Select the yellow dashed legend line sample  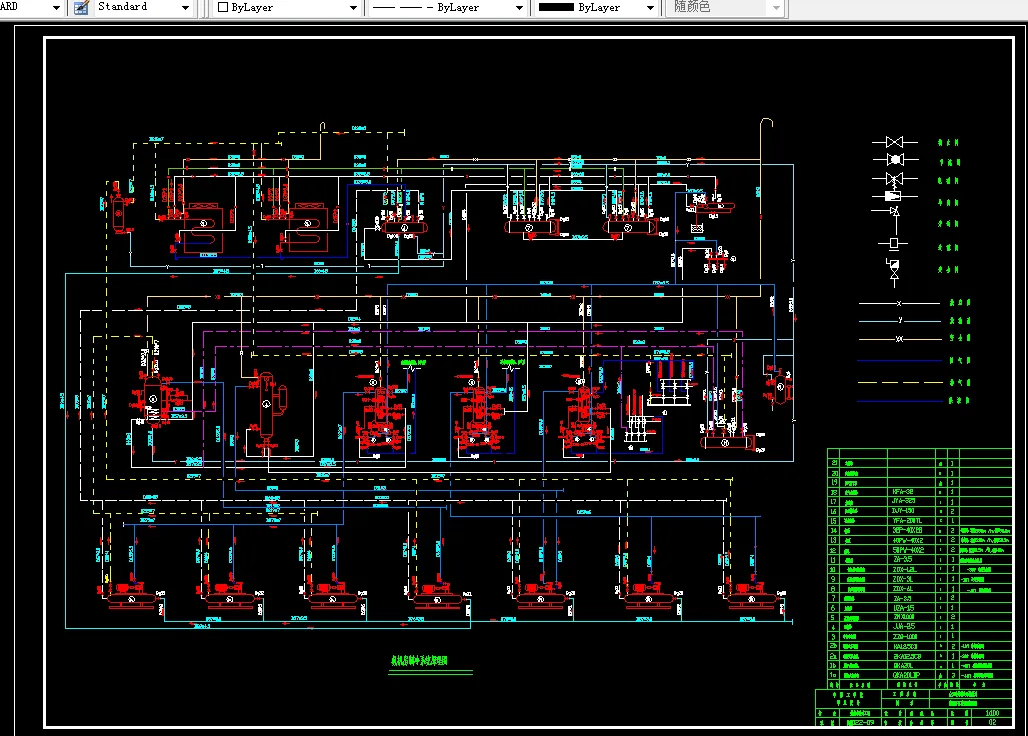900,382
